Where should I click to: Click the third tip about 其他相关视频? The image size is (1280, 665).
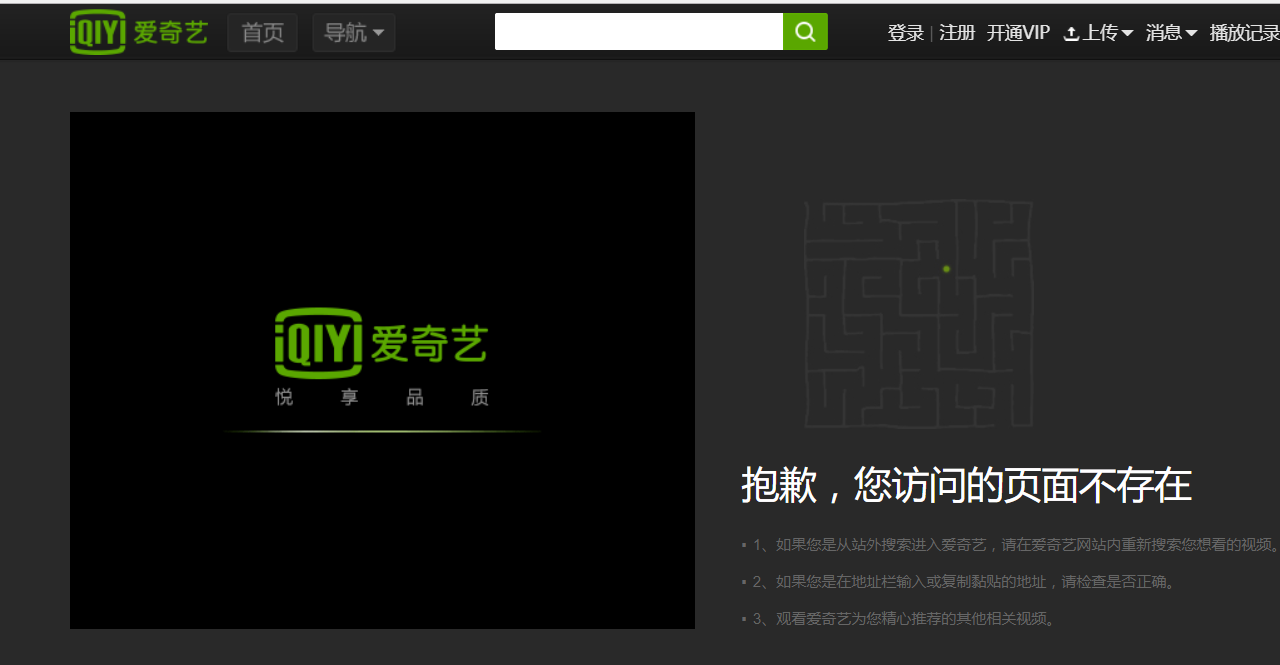point(900,619)
